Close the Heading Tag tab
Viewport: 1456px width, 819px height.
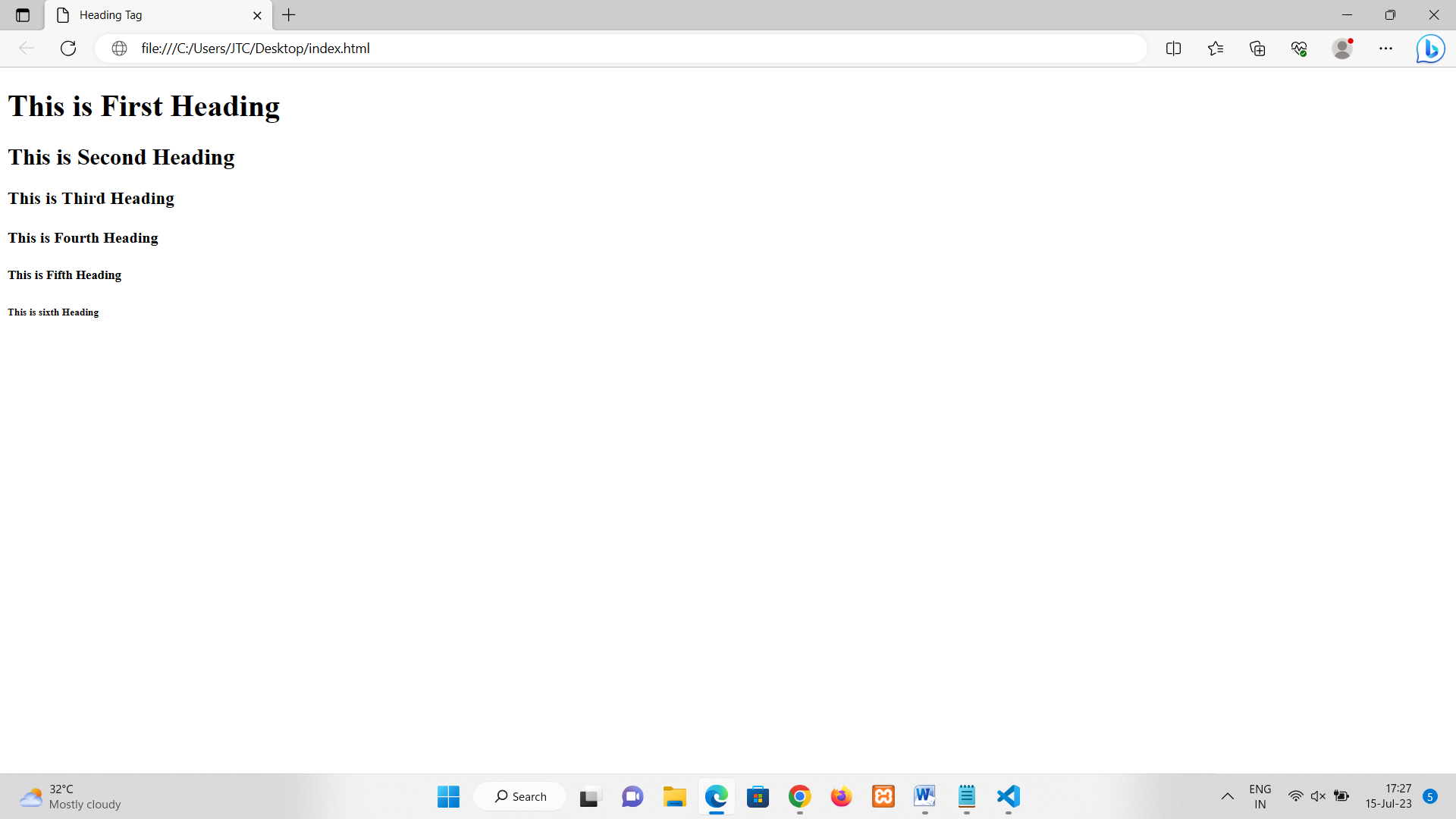click(257, 15)
